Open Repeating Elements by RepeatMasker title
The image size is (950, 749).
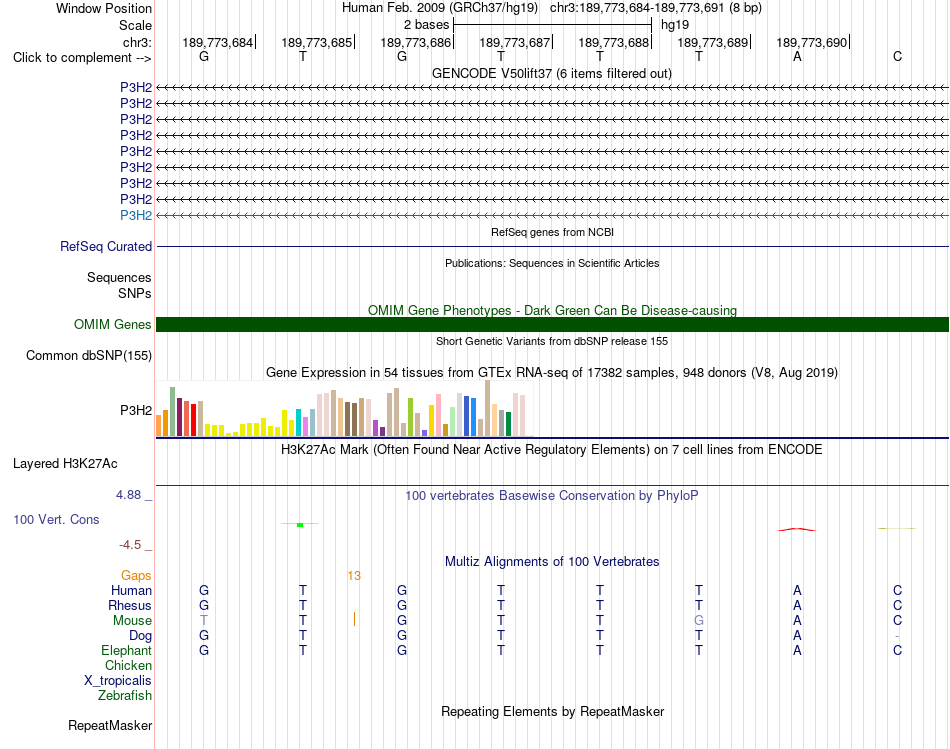pyautogui.click(x=552, y=711)
